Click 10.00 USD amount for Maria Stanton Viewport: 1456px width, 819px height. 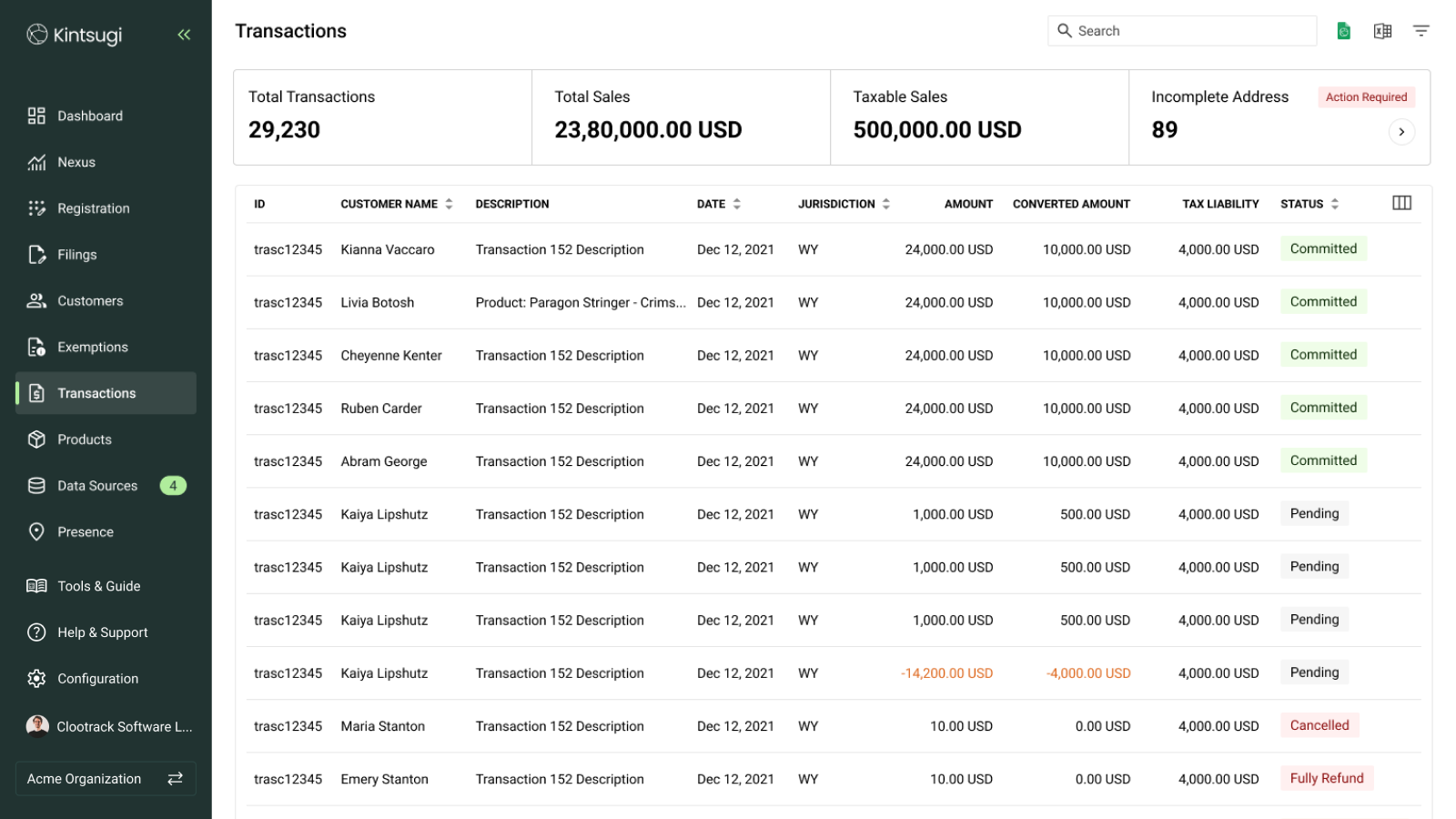(x=961, y=726)
